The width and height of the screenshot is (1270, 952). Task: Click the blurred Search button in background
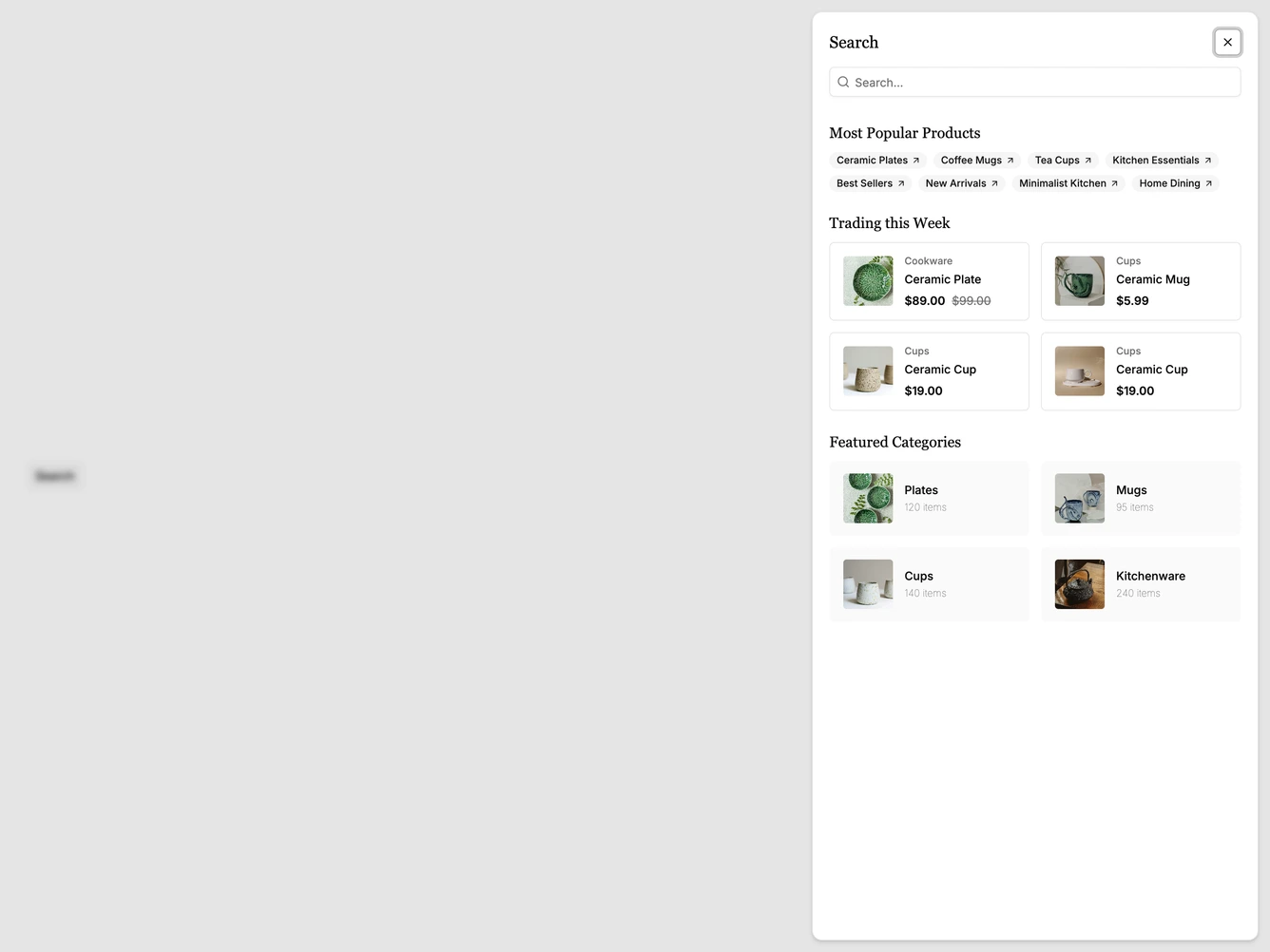click(x=54, y=476)
